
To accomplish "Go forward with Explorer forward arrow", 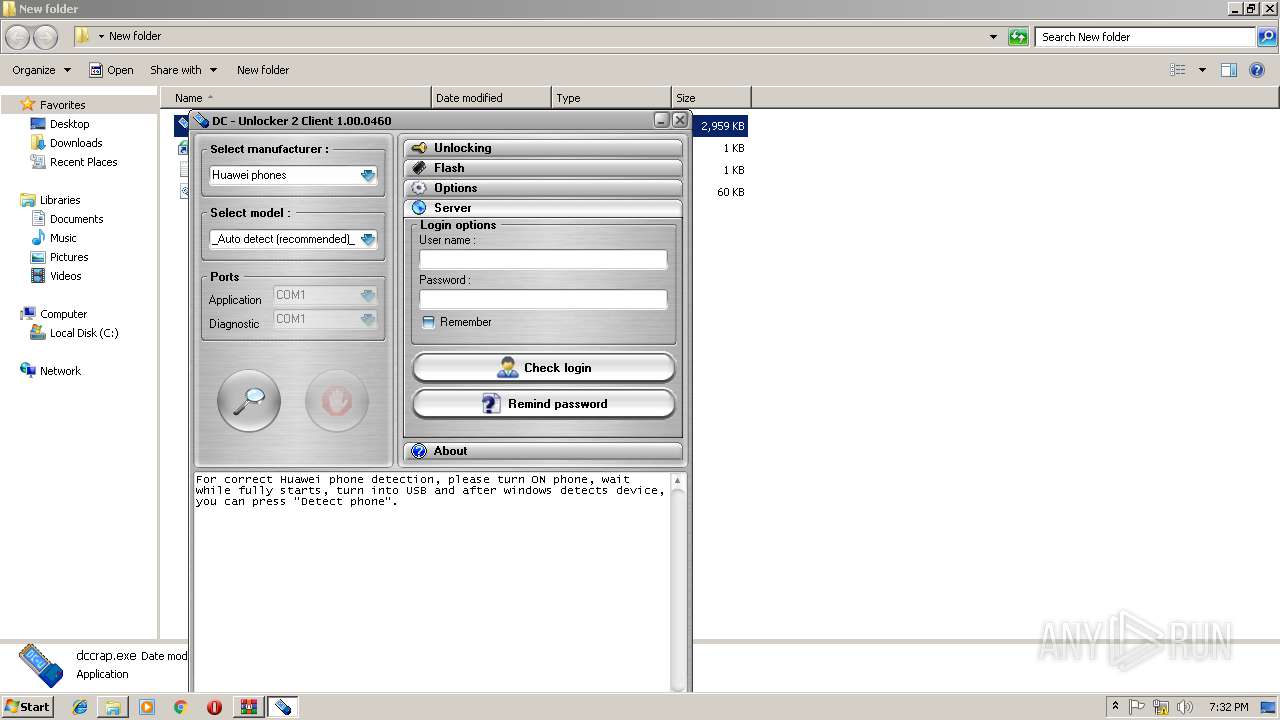I will pyautogui.click(x=46, y=37).
